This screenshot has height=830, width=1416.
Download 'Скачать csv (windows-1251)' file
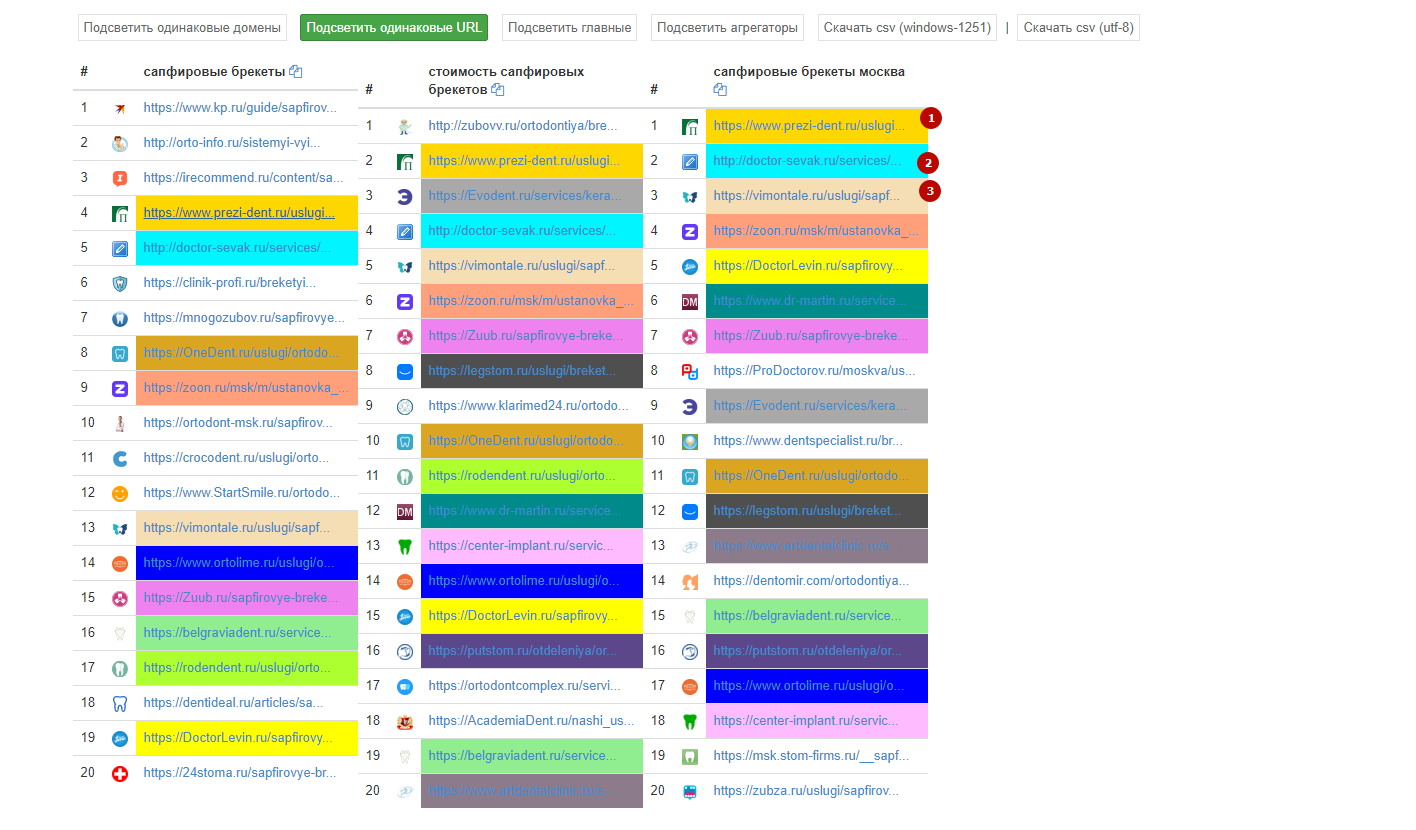[x=907, y=28]
